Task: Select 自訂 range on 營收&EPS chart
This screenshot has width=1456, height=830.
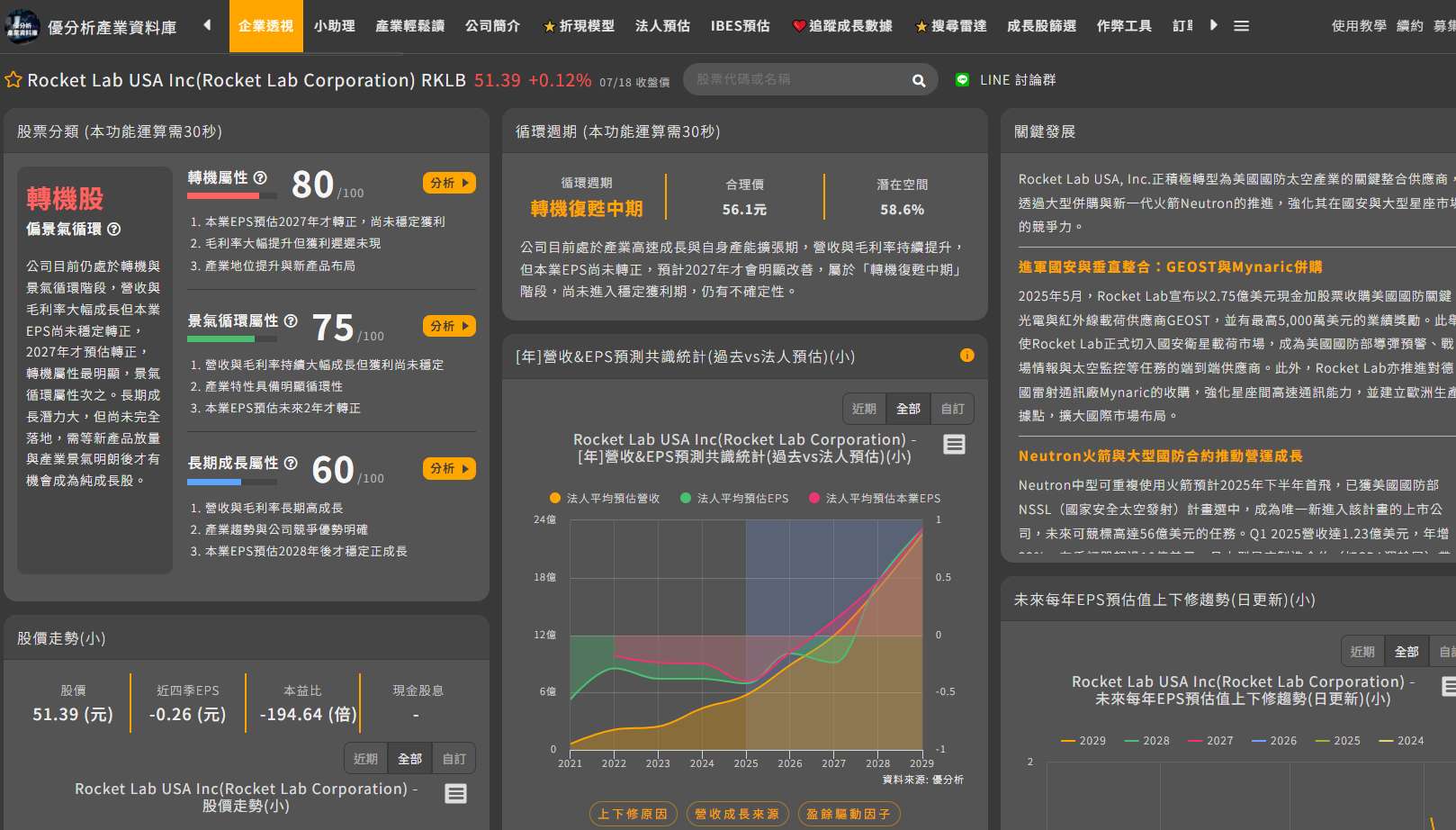Action: pyautogui.click(x=952, y=409)
